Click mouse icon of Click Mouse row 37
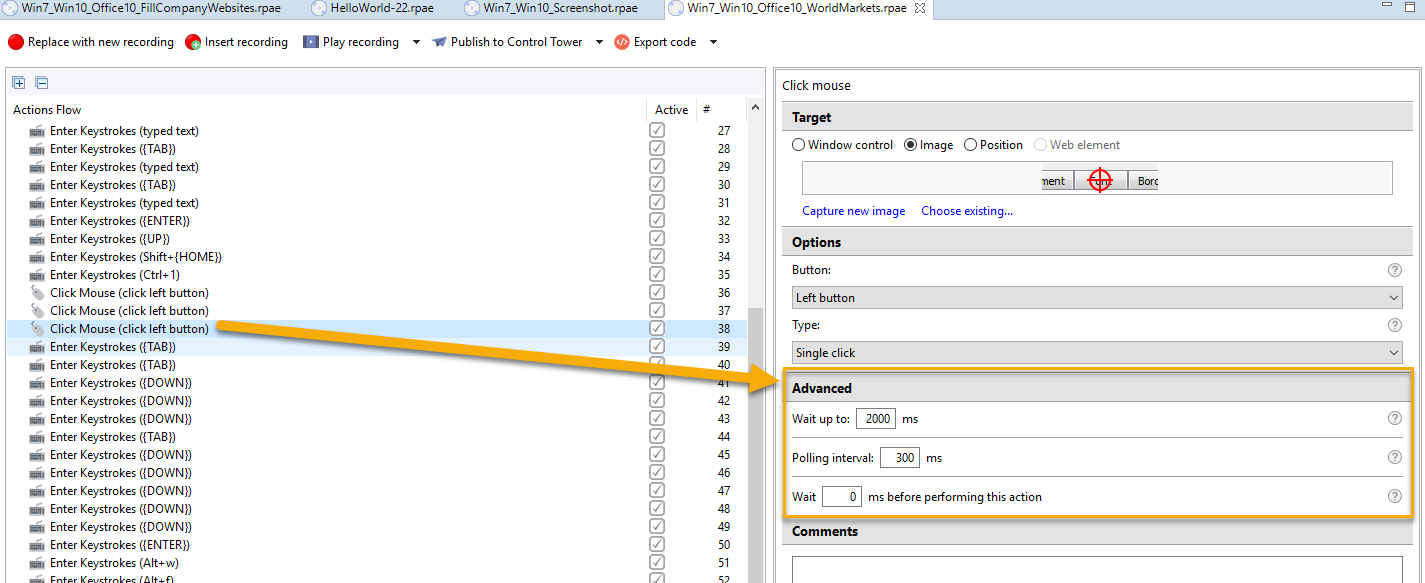The width and height of the screenshot is (1425, 583). pos(37,311)
